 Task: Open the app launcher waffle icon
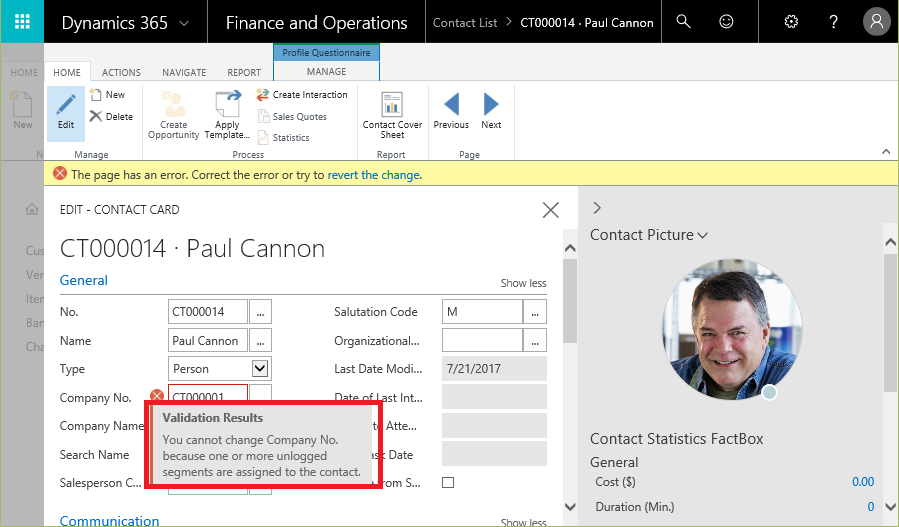point(22,22)
